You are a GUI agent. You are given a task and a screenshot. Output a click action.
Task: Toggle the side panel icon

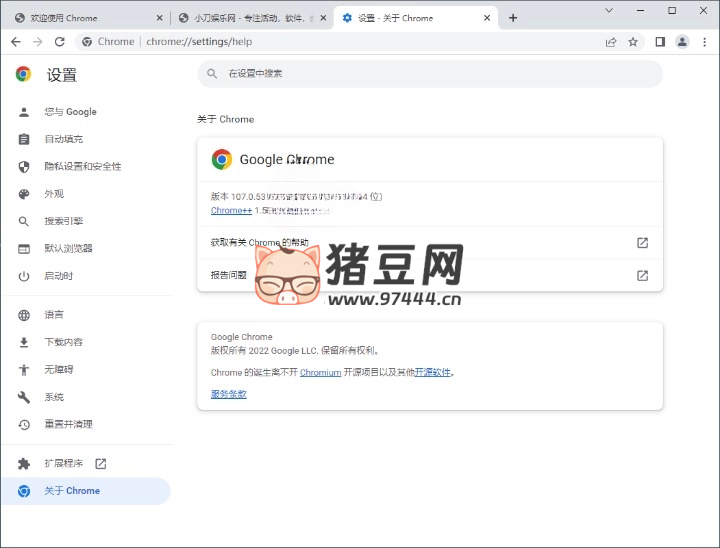660,42
